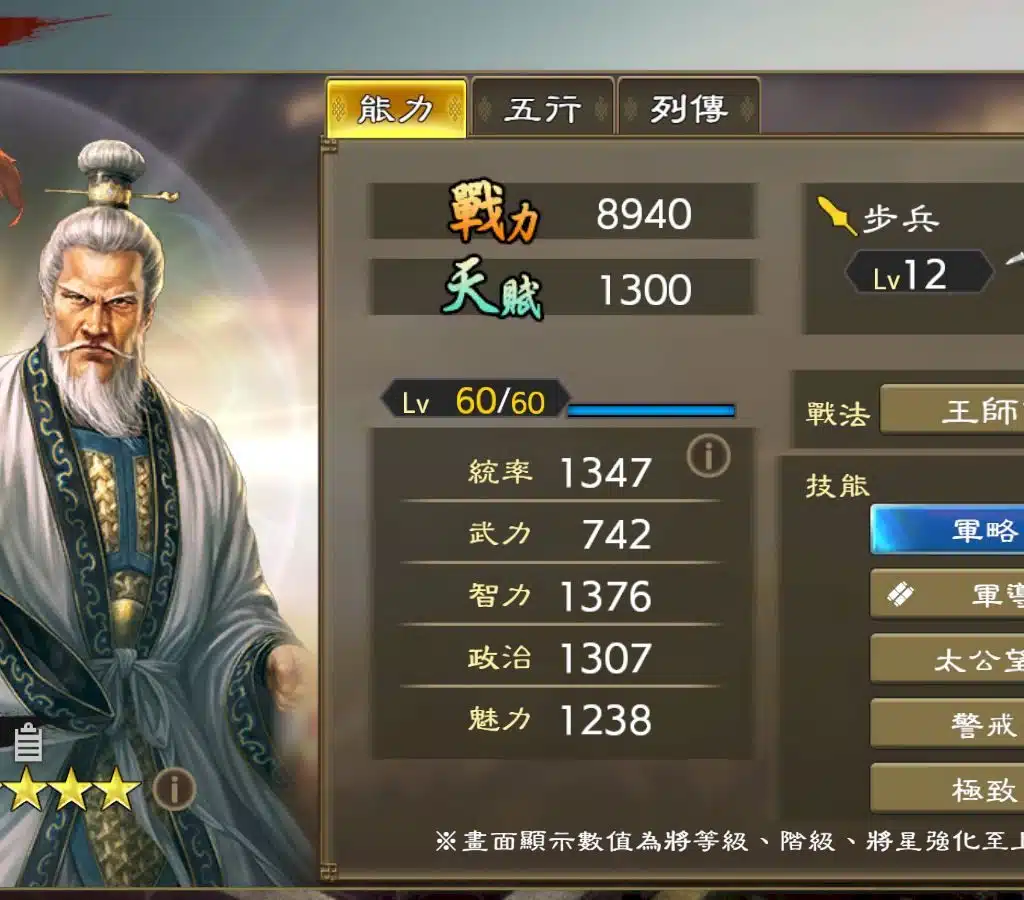The width and height of the screenshot is (1024, 900).
Task: Open stats info icon beside 統率
Action: pos(708,455)
